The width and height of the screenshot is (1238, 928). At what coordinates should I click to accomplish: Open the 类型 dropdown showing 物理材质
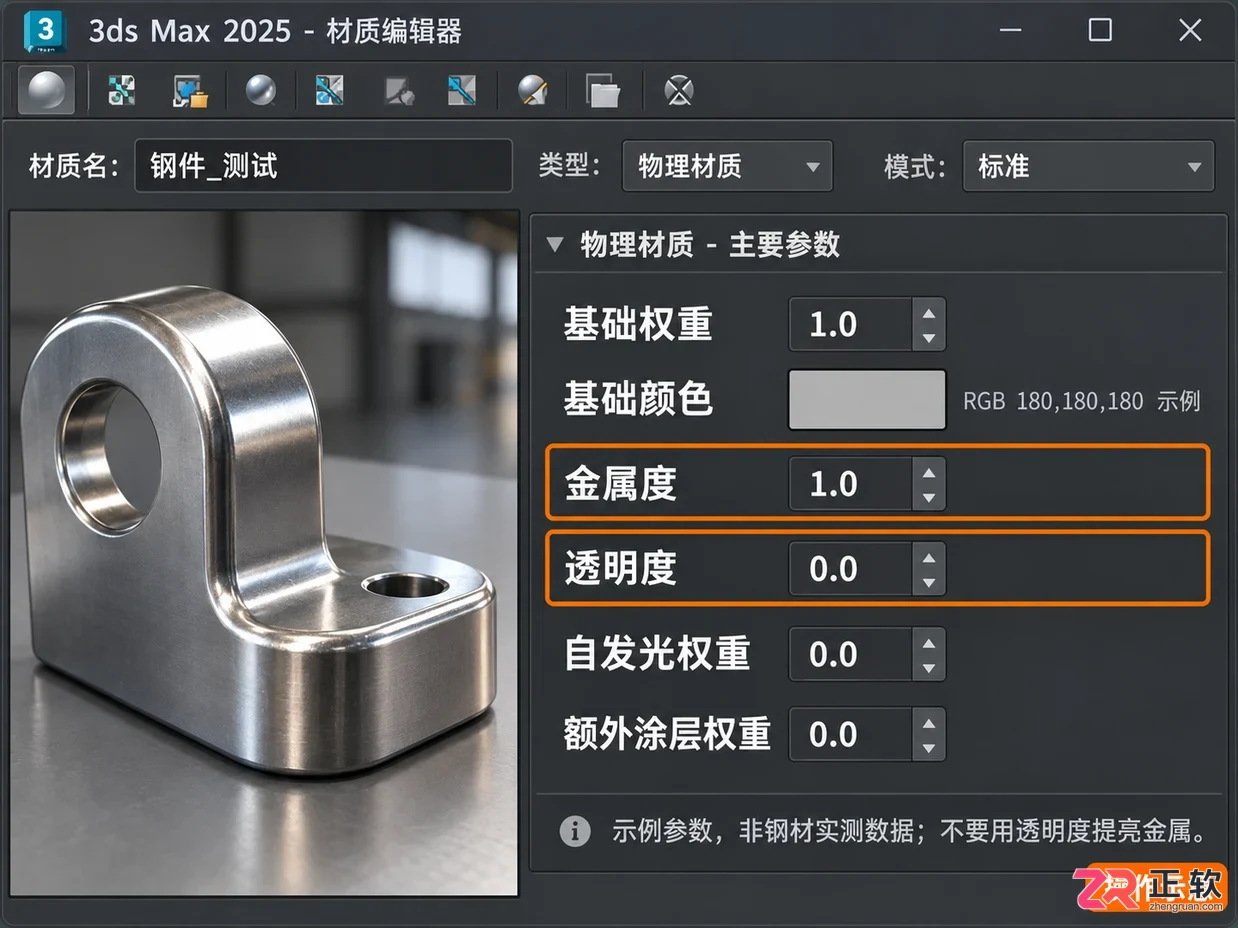tap(727, 166)
